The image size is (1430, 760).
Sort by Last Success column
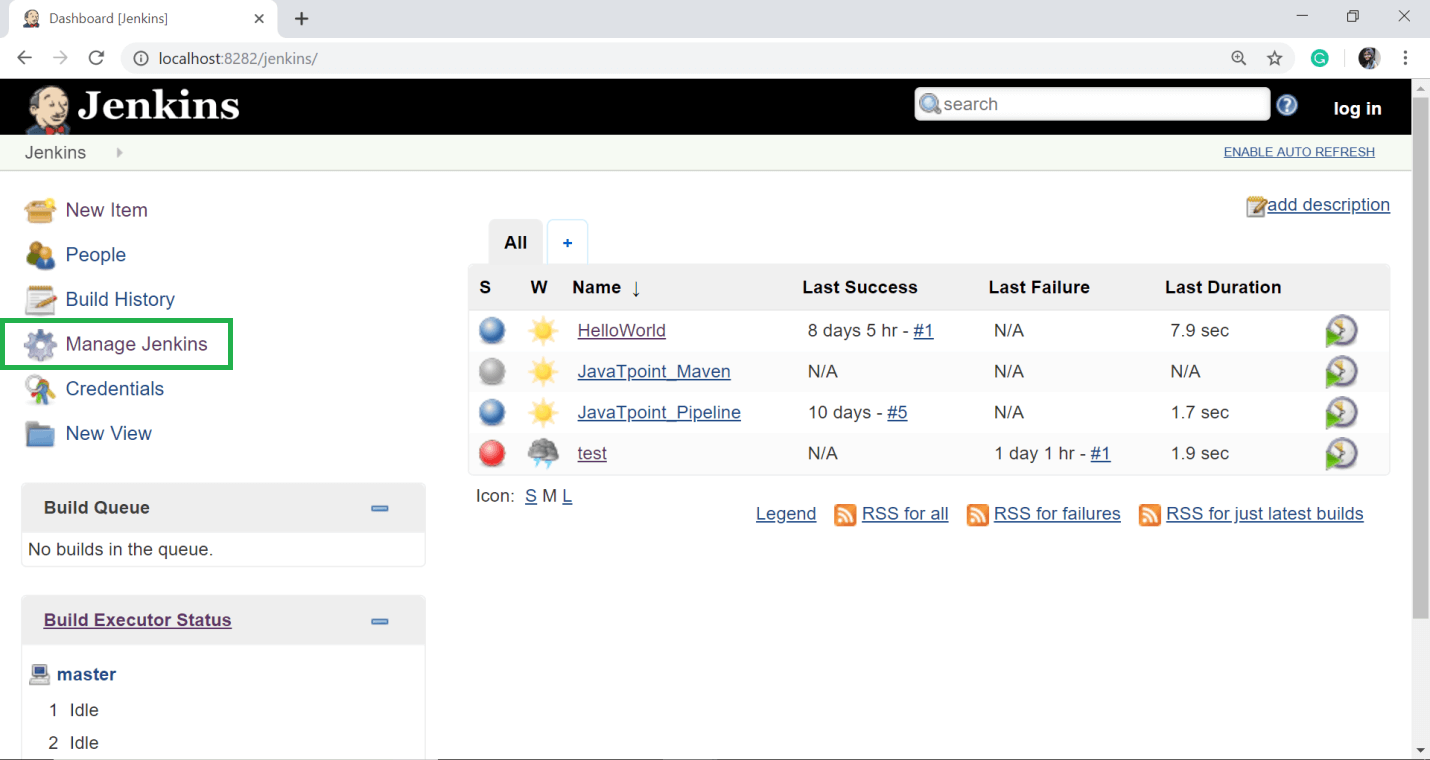860,287
